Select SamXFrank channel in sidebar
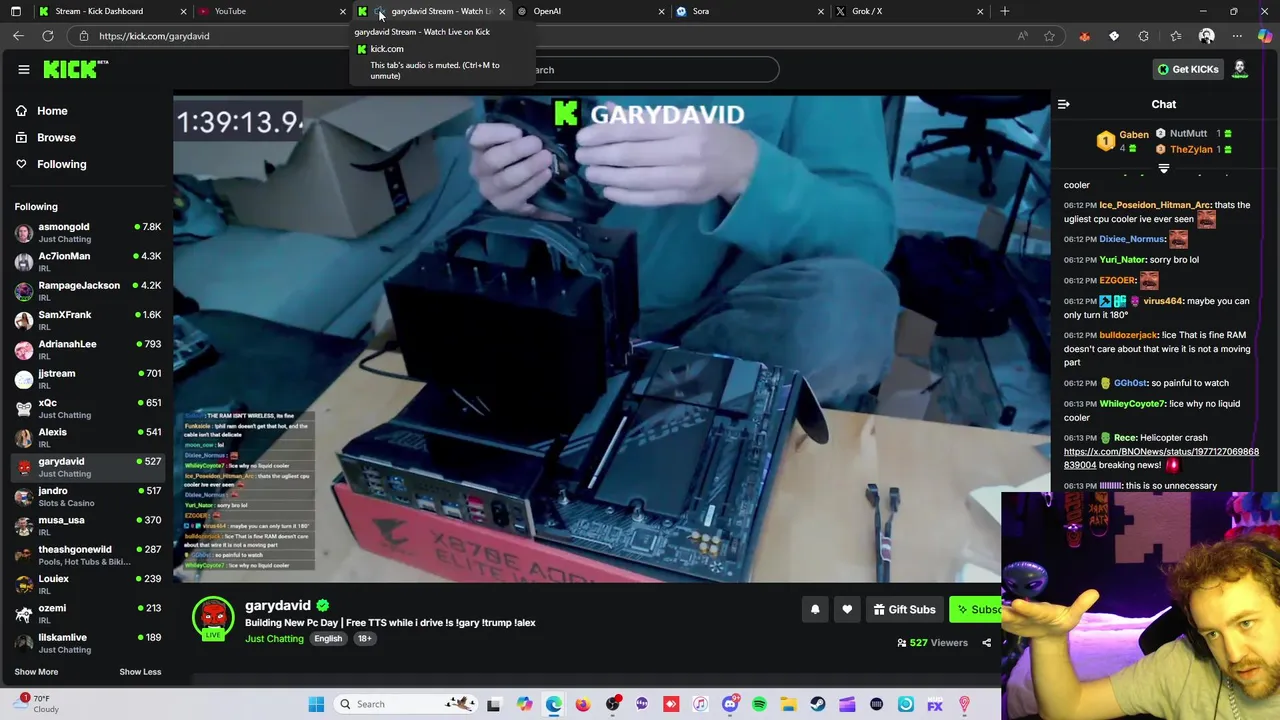 [88, 320]
